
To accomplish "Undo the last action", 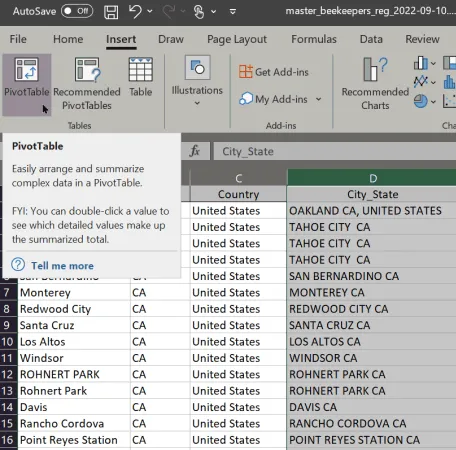I will coord(135,11).
